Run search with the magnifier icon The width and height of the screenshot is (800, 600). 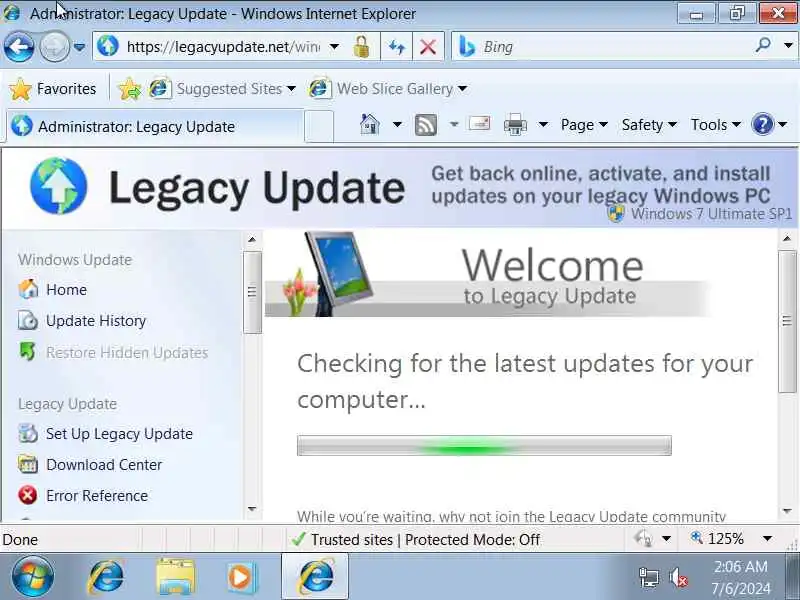pyautogui.click(x=763, y=45)
